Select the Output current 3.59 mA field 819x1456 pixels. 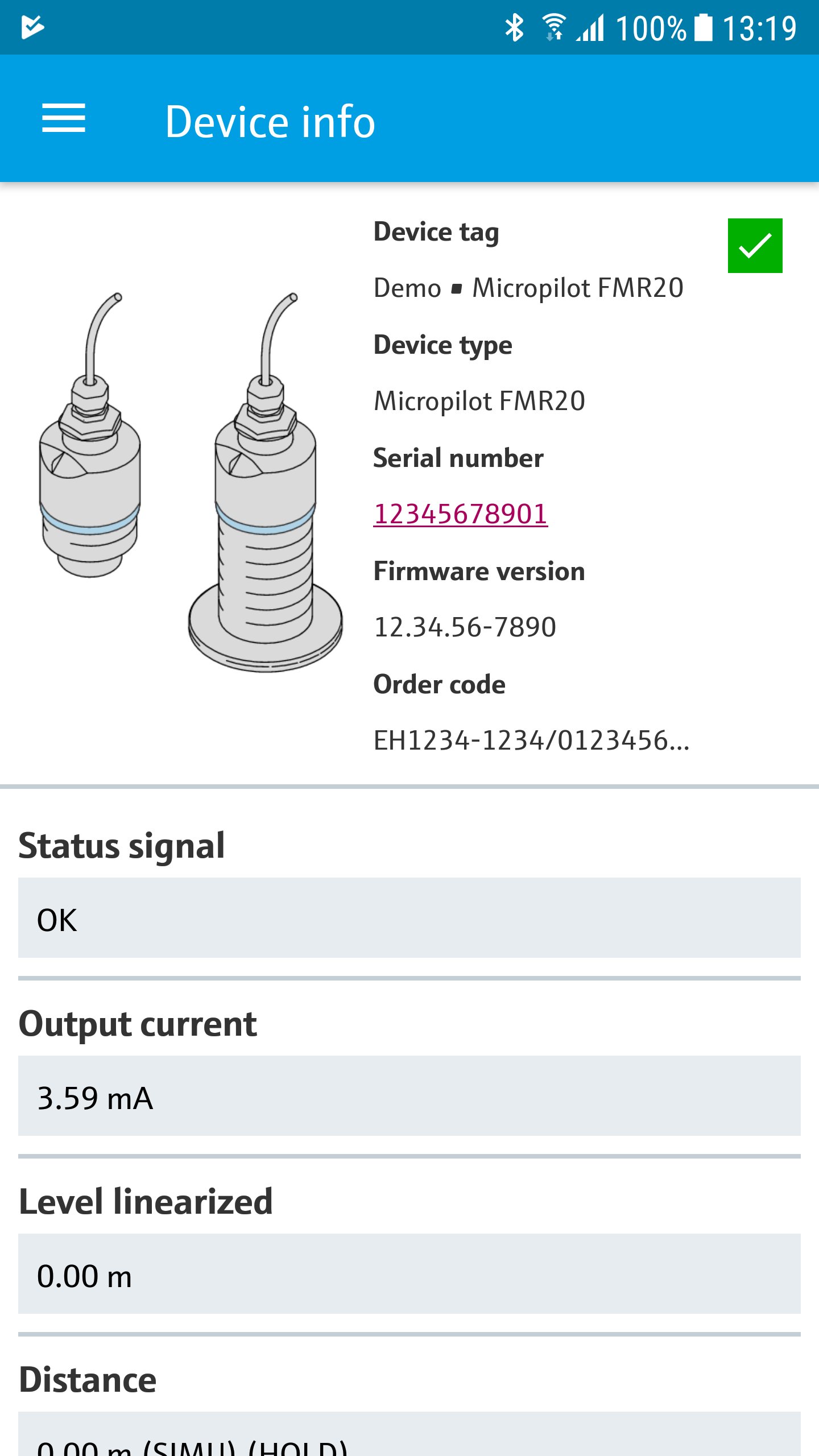[409, 1096]
